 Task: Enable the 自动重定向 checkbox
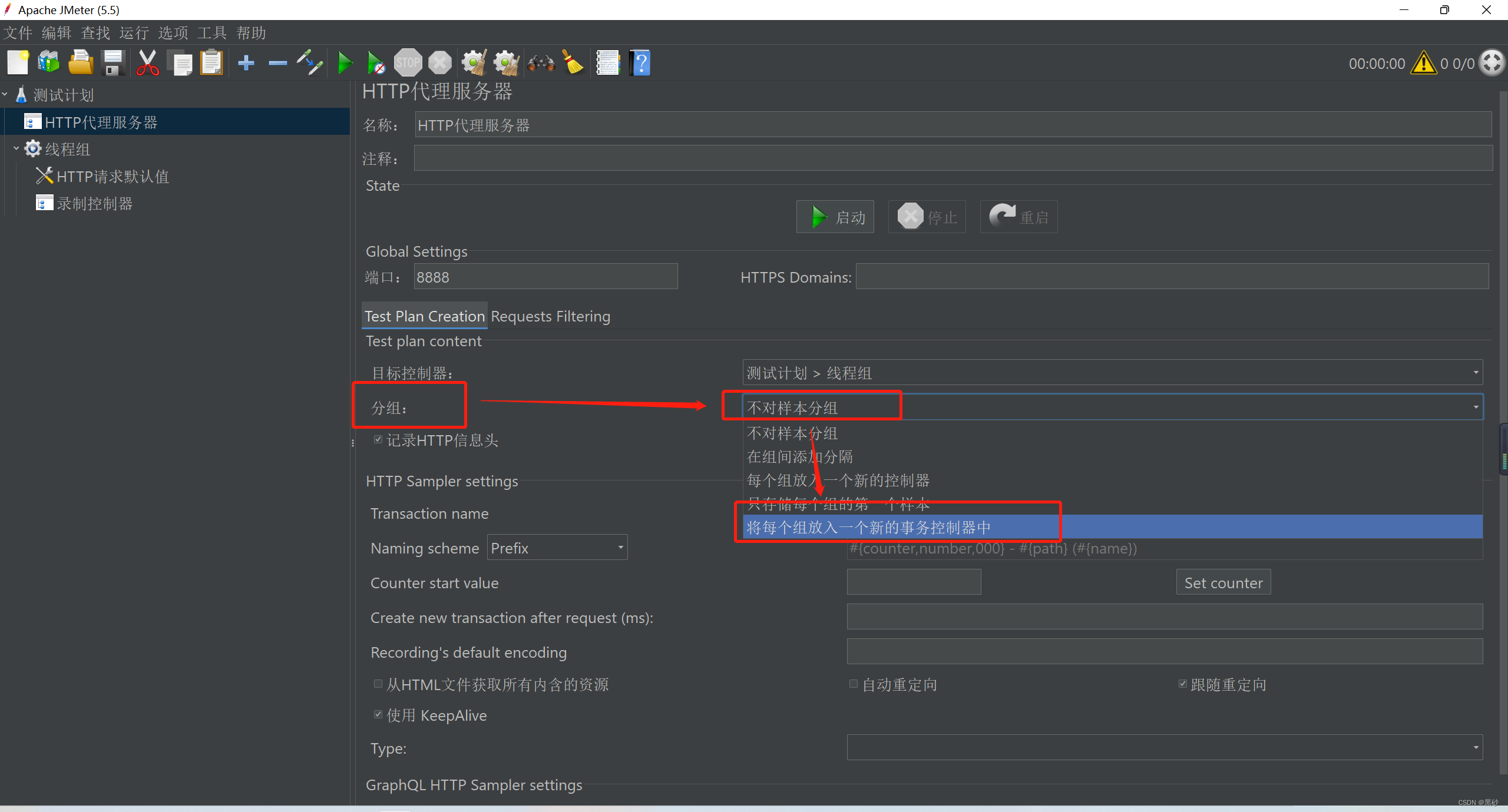(853, 684)
